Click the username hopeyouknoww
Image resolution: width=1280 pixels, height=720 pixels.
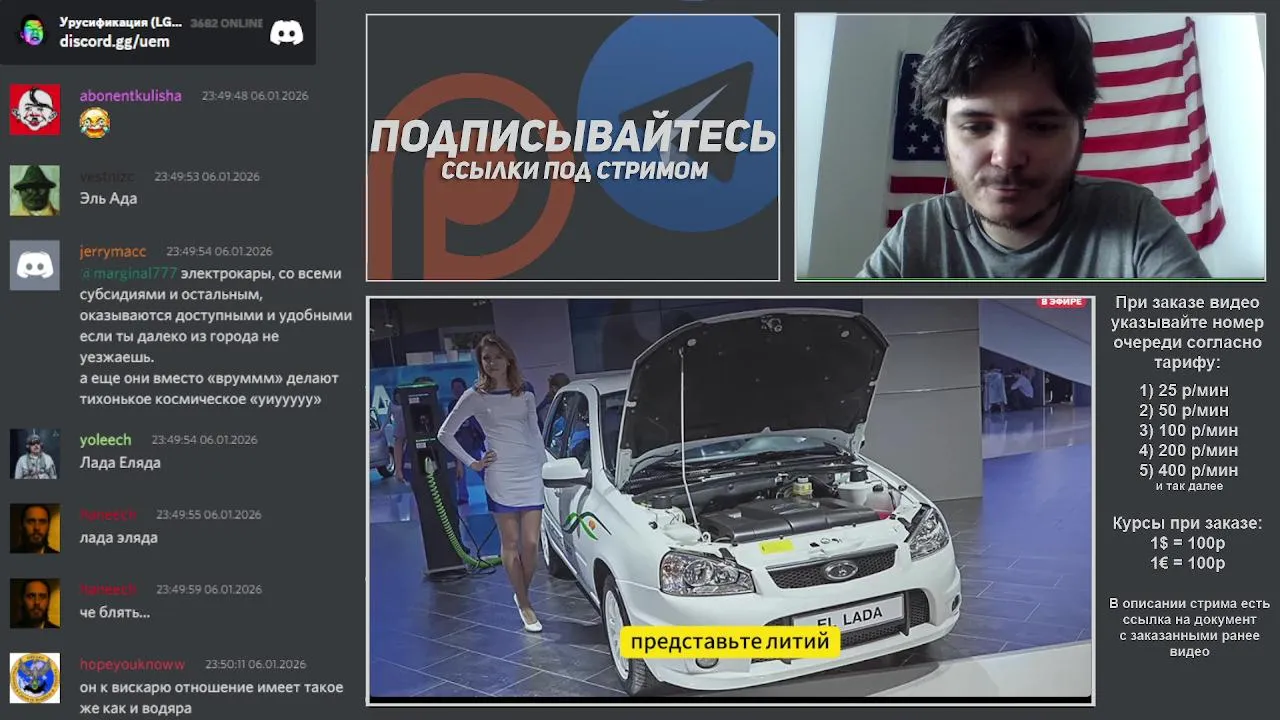(x=132, y=664)
